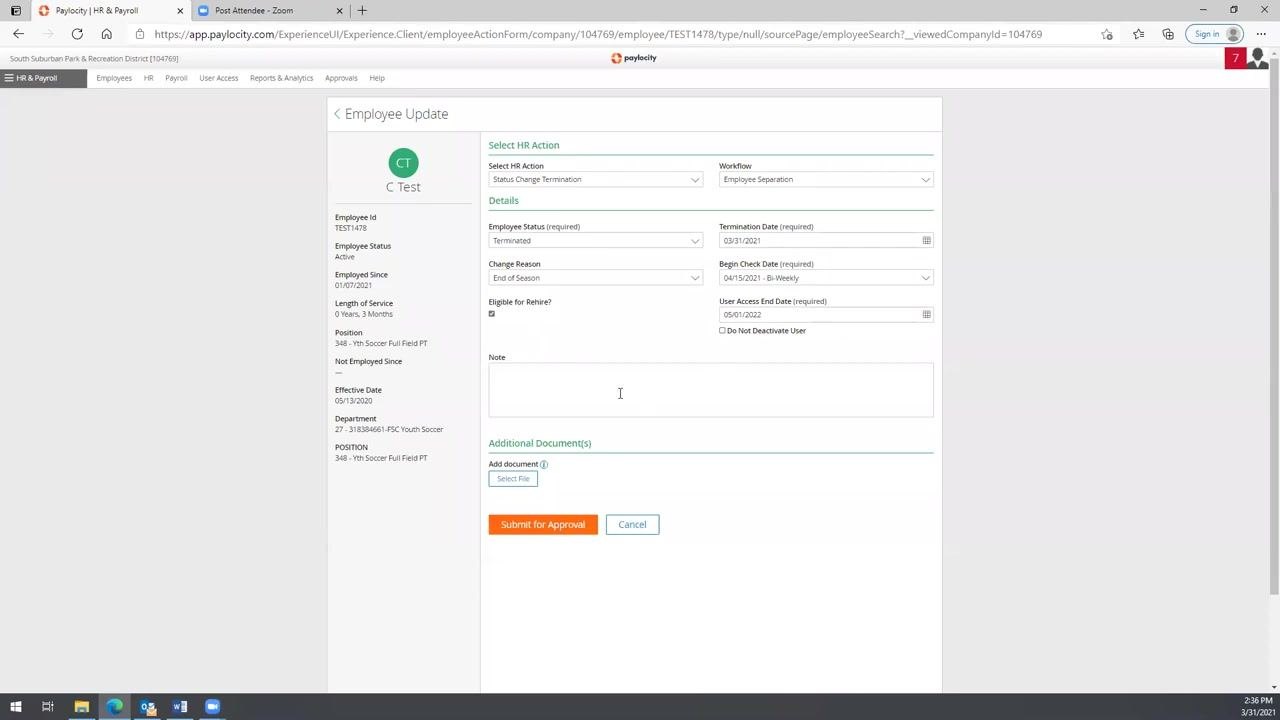Open Zoom from the taskbar
Image resolution: width=1280 pixels, height=720 pixels.
tap(212, 707)
